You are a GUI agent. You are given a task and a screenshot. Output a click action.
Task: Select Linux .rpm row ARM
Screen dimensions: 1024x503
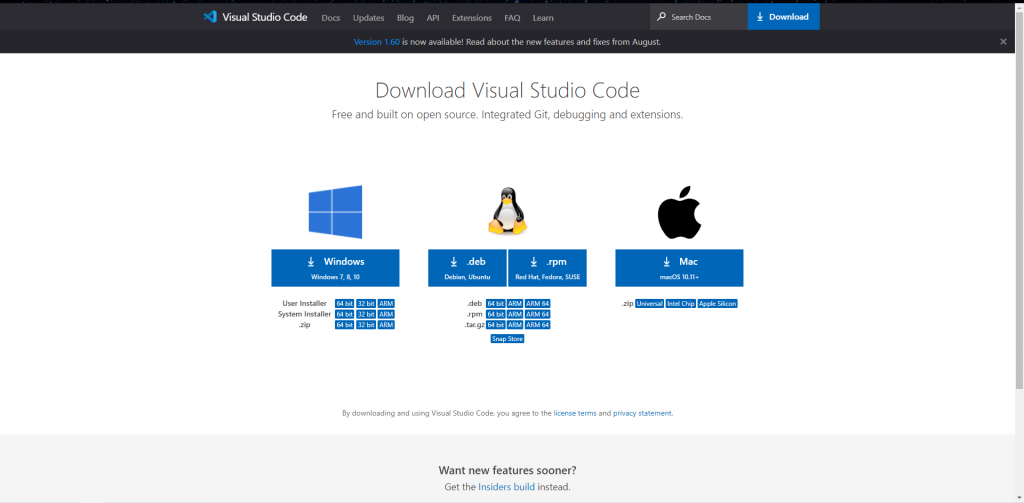(515, 314)
